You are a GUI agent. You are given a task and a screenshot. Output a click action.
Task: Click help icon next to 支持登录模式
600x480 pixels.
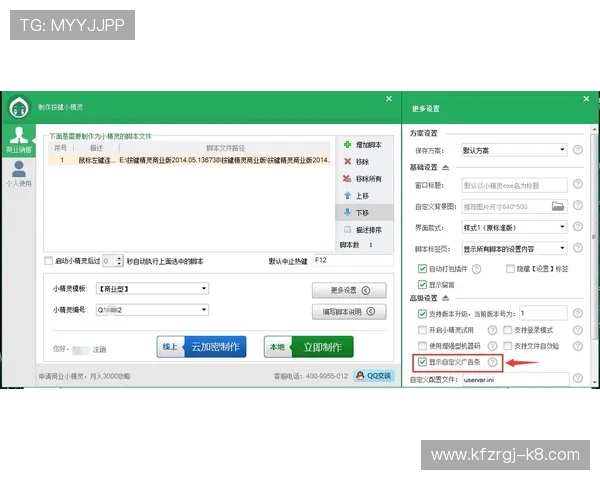(578, 330)
